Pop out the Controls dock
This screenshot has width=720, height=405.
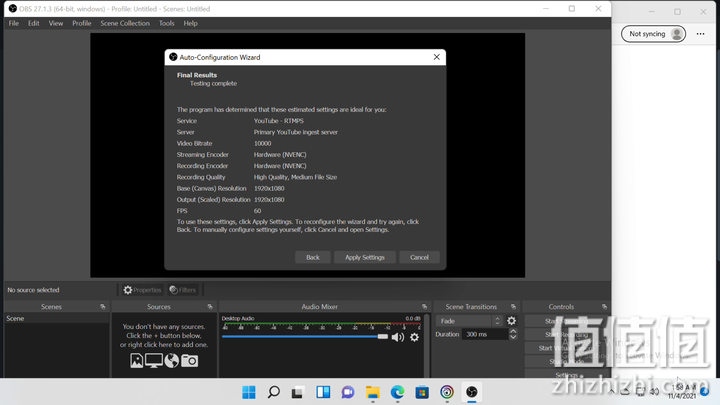point(604,307)
